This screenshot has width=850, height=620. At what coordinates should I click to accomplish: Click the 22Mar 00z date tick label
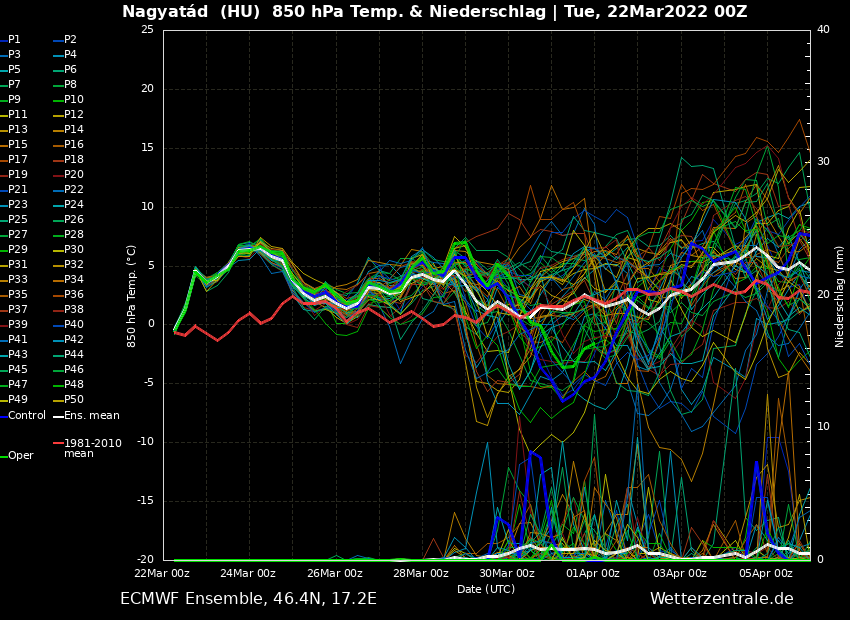click(x=162, y=574)
